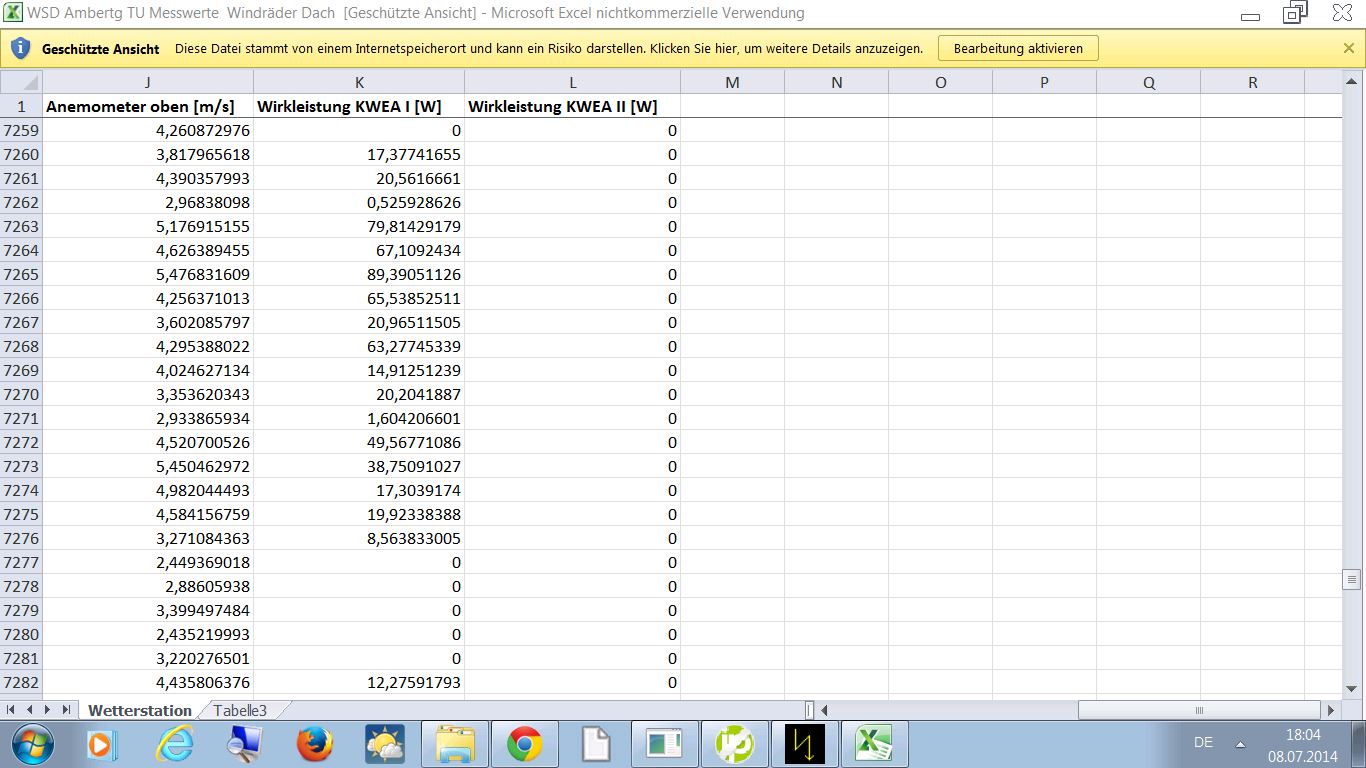Click the Excel icon in the title bar

click(x=14, y=13)
